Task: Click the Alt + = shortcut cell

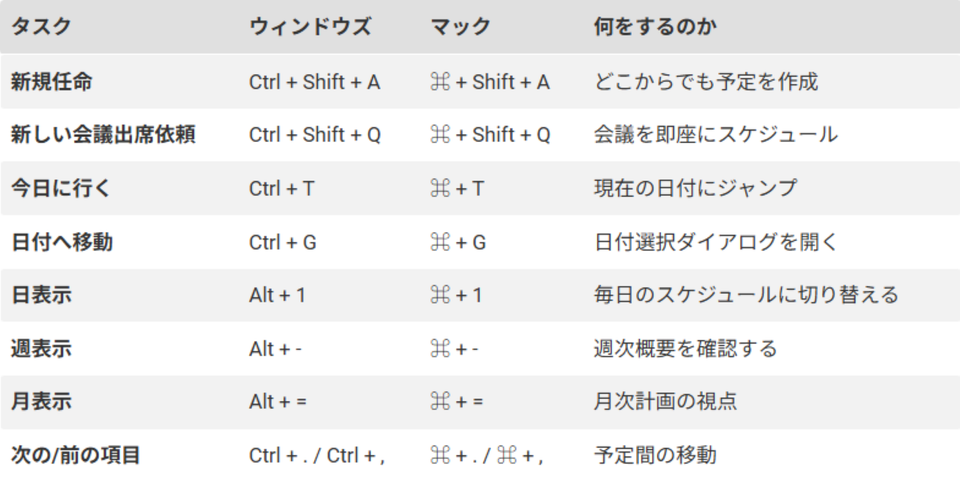Action: 278,403
